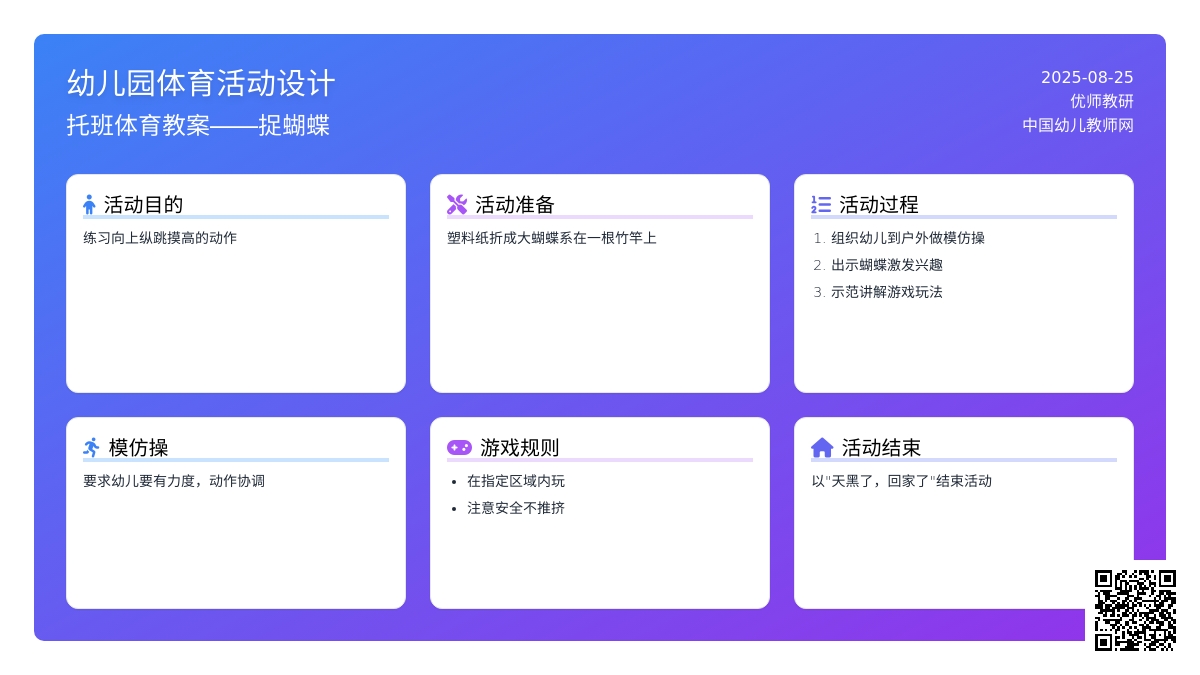Click the 活动目的 card heading
The height and width of the screenshot is (675, 1200).
pyautogui.click(x=143, y=205)
